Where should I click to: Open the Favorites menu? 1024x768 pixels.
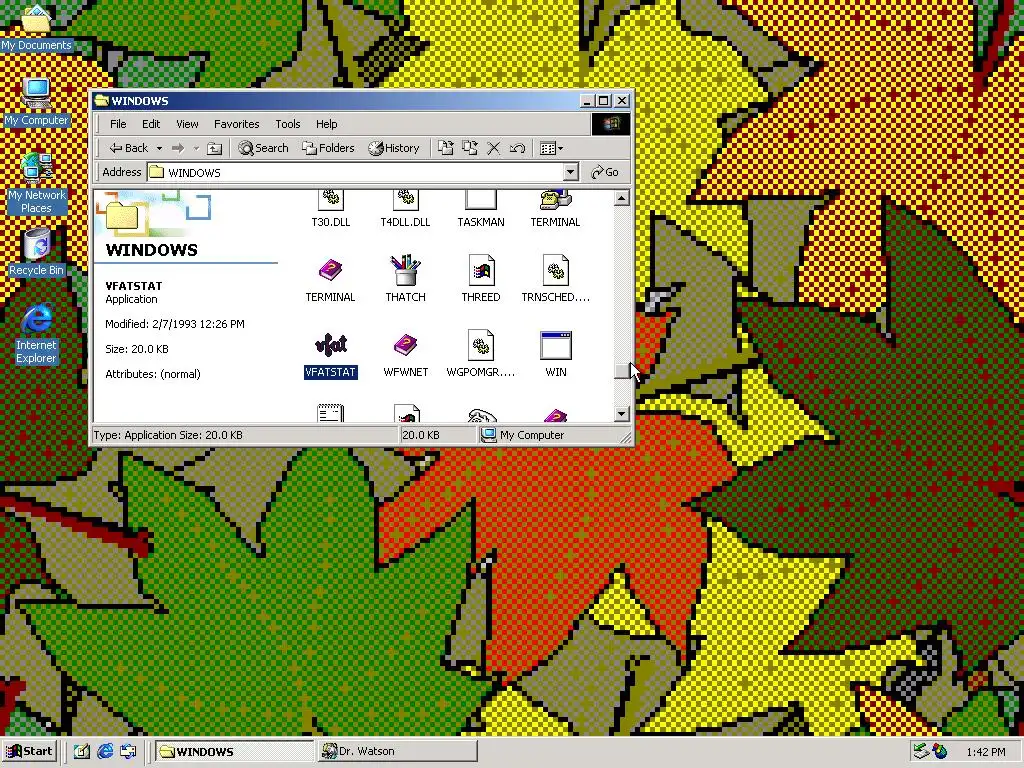coord(236,124)
